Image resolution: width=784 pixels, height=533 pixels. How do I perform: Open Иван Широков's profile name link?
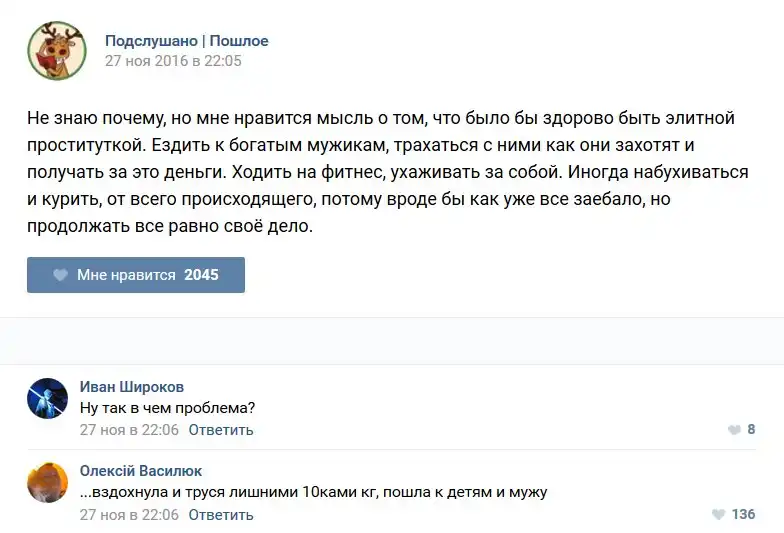pyautogui.click(x=131, y=387)
